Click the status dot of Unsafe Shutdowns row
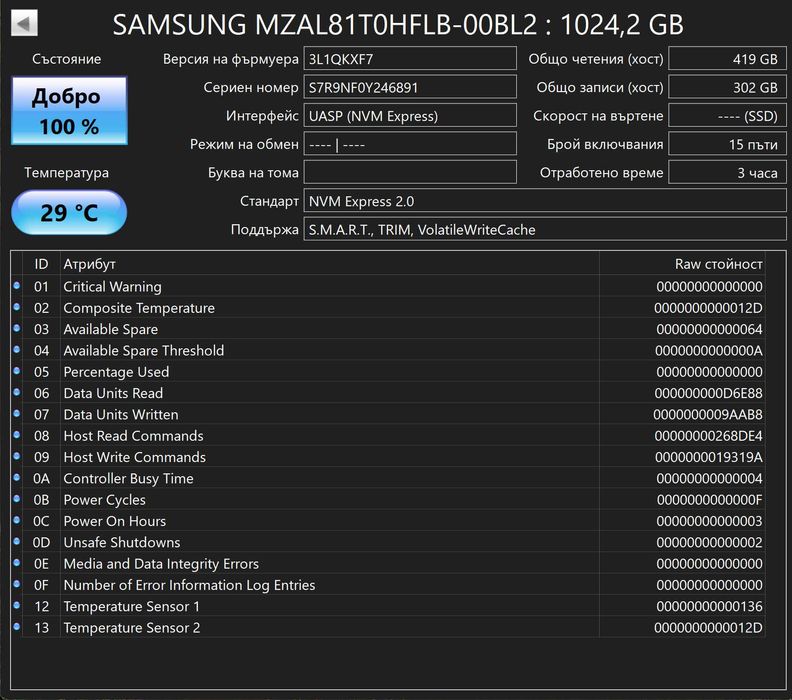The height and width of the screenshot is (700, 792). [x=17, y=541]
